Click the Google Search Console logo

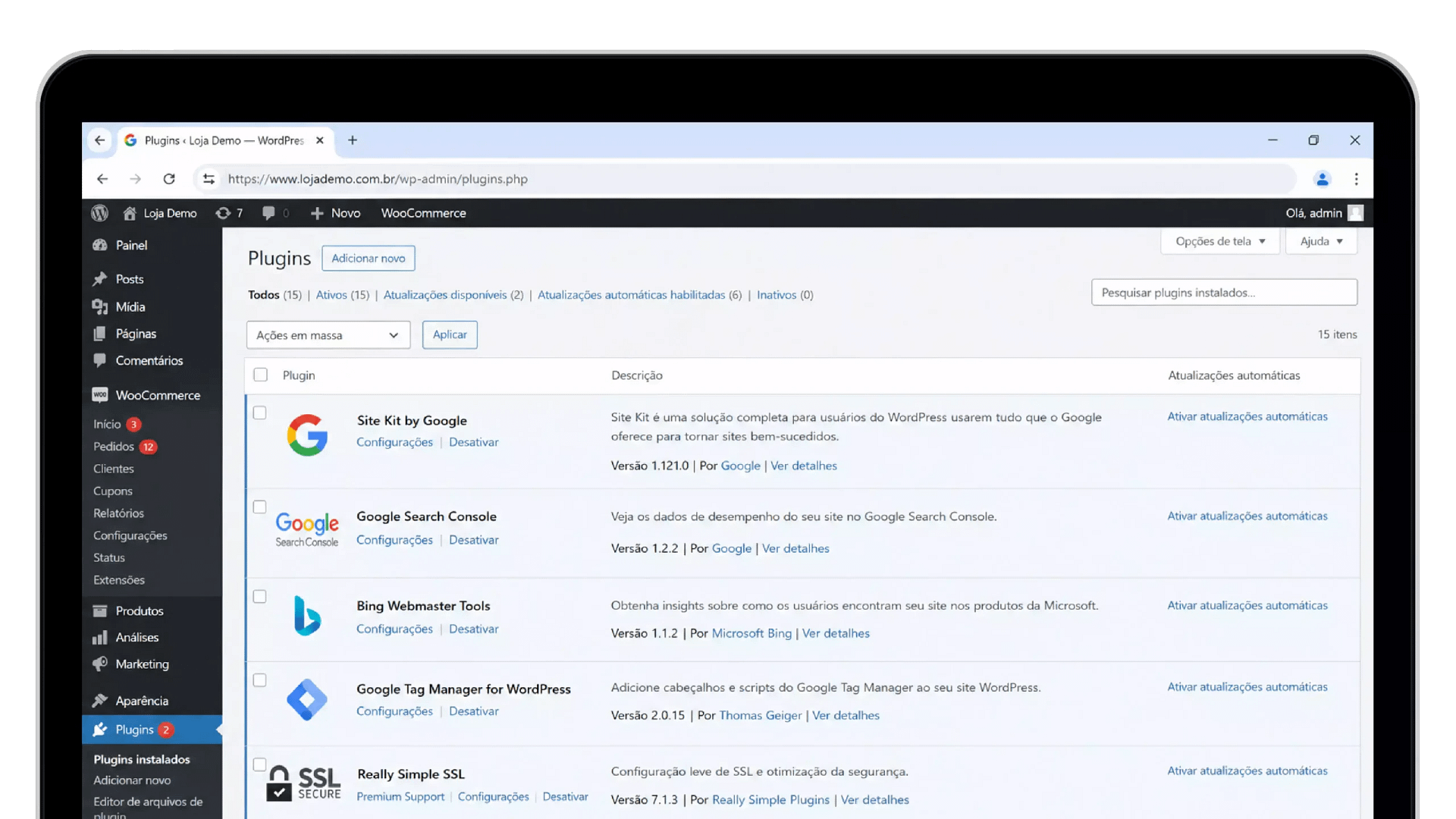[307, 529]
